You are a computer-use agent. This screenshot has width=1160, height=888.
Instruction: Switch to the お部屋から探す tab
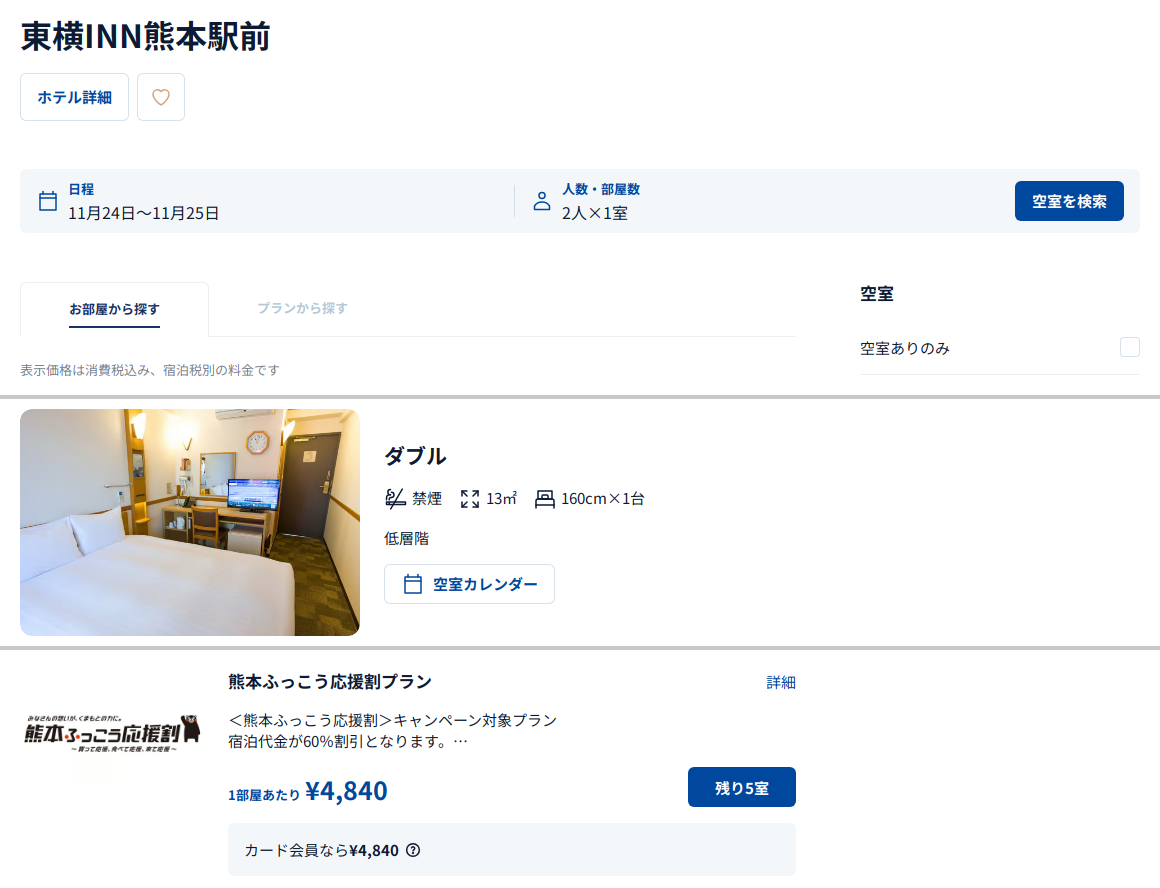(x=115, y=309)
